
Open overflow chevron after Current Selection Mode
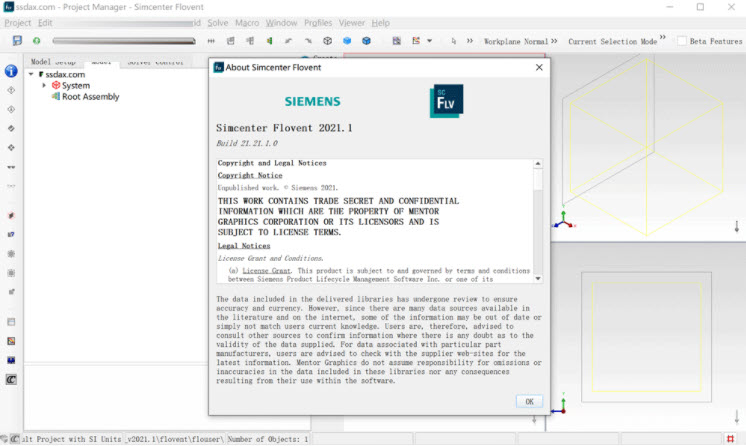663,37
